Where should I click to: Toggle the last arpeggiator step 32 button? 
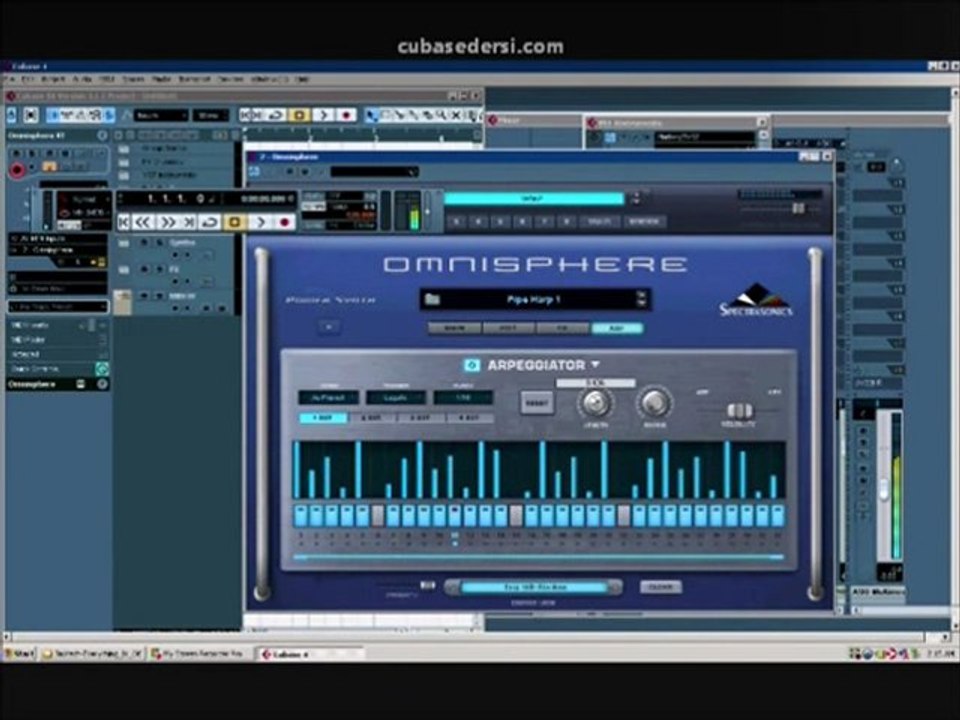coord(778,516)
